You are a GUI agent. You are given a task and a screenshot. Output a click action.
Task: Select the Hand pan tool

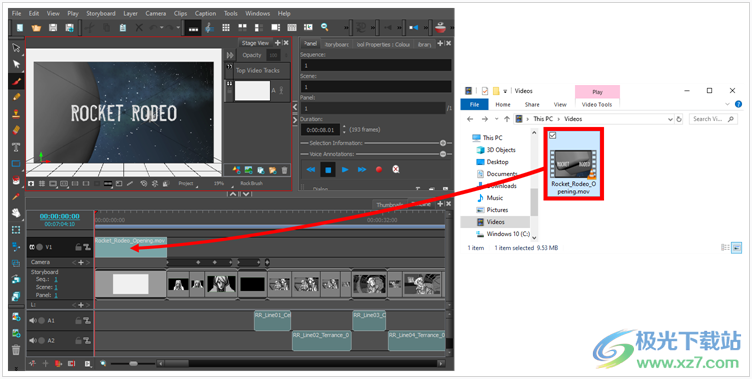pos(16,213)
